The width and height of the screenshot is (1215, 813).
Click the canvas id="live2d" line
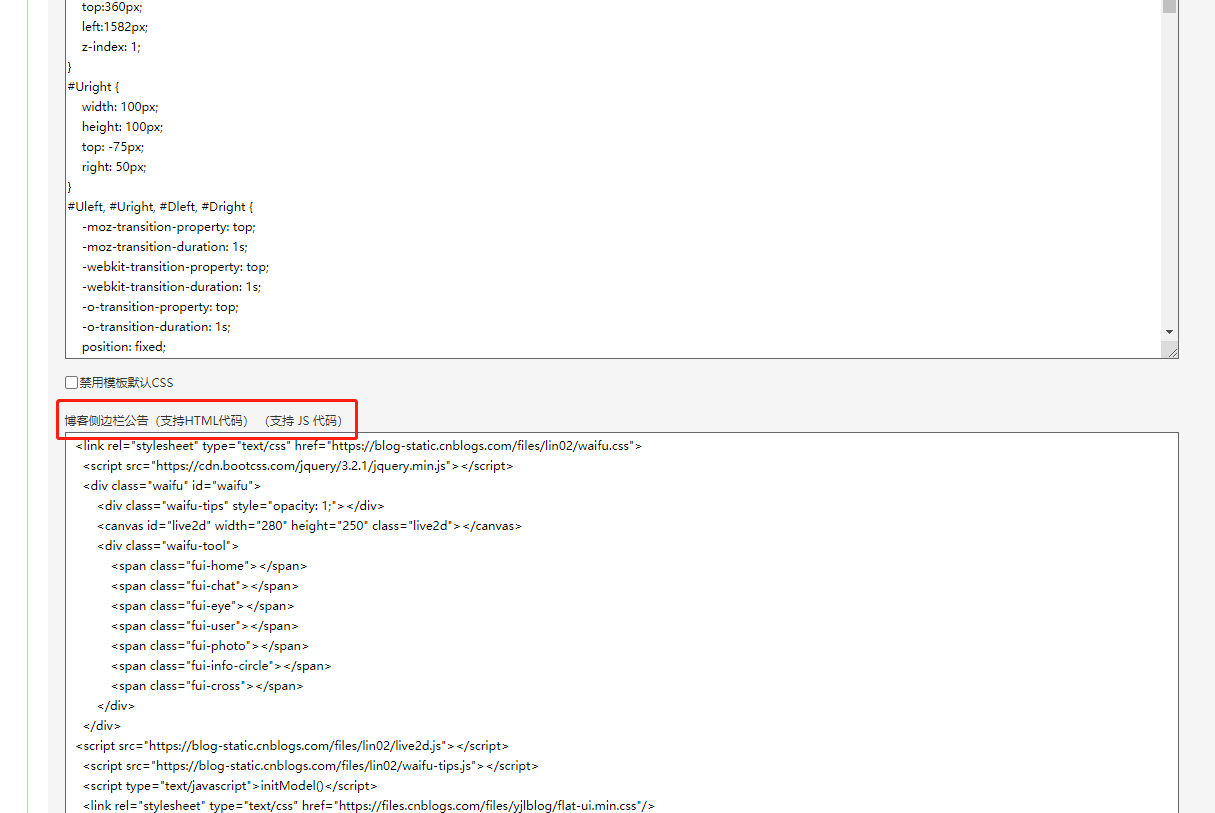(309, 526)
